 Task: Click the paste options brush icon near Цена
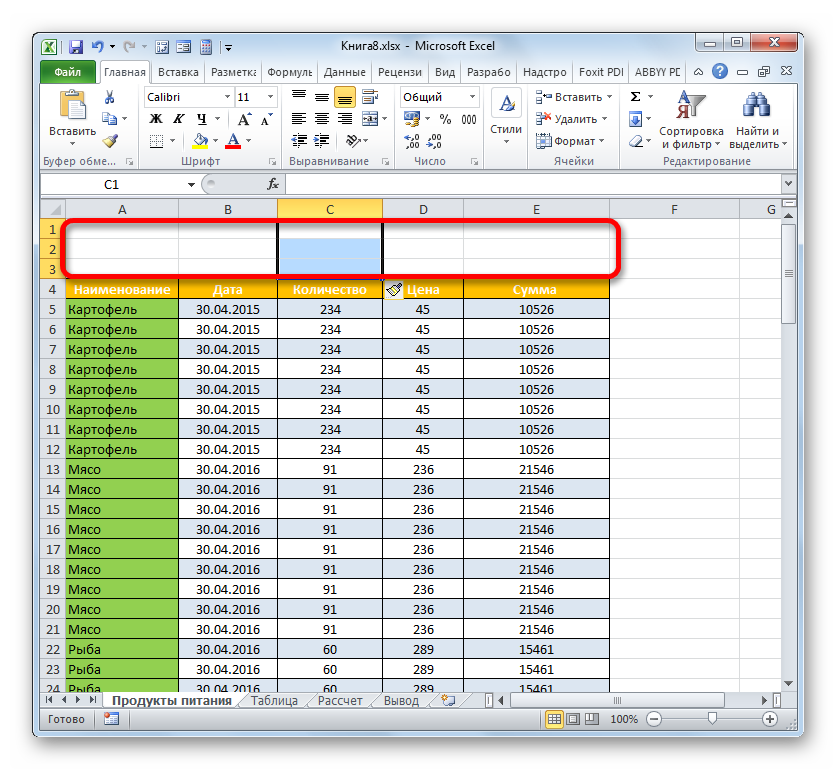click(x=393, y=290)
